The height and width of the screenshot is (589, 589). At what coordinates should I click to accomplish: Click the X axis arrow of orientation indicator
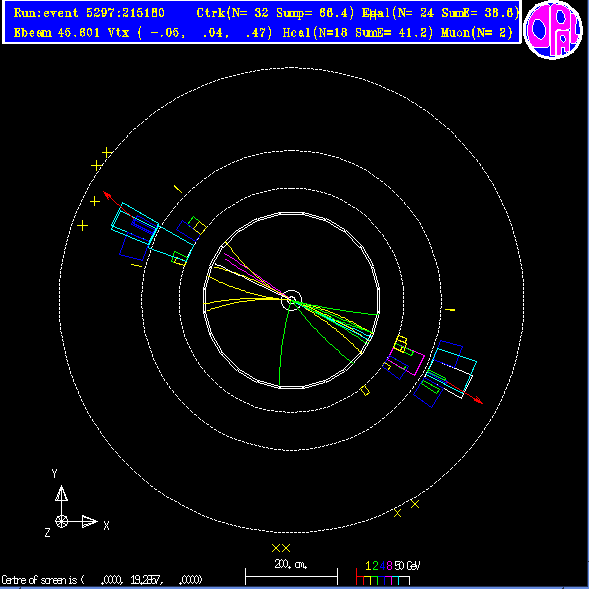pos(89,521)
